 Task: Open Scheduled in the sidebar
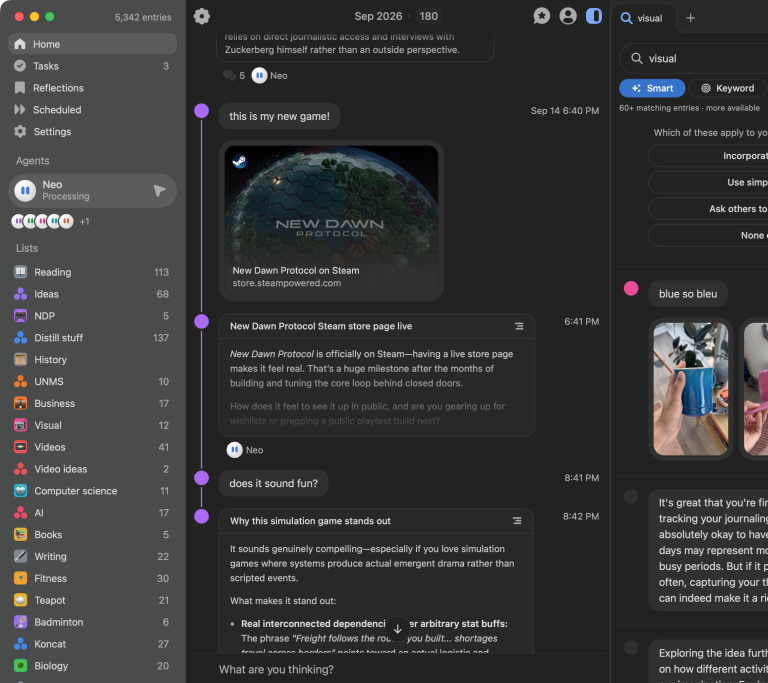pyautogui.click(x=93, y=110)
